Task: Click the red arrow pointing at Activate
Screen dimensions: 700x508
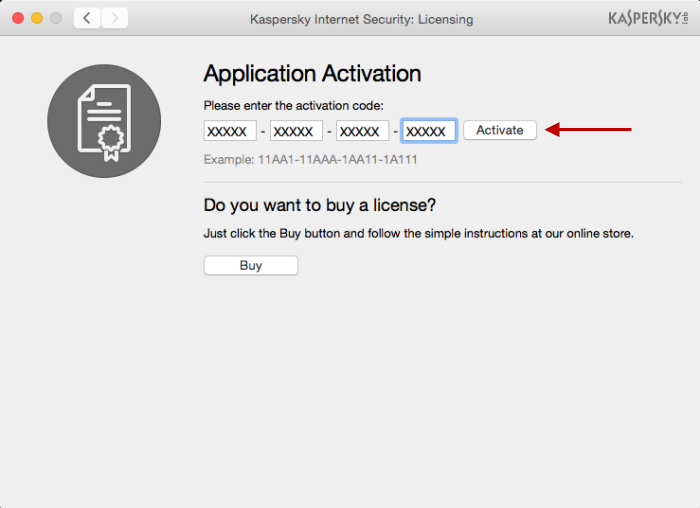Action: [588, 130]
